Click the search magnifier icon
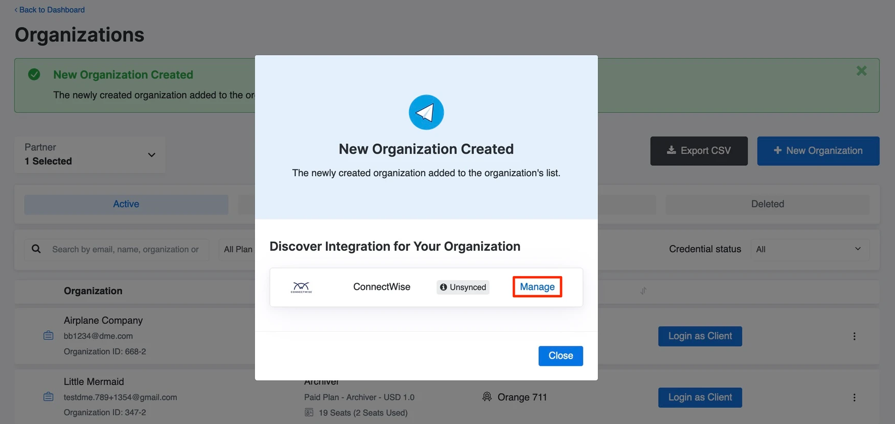The height and width of the screenshot is (424, 895). 36,249
